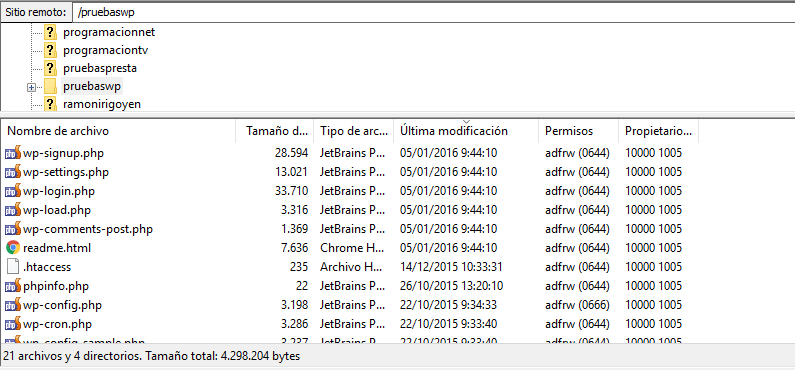Sort by Propietario column header
Image resolution: width=795 pixels, height=370 pixels.
(659, 131)
